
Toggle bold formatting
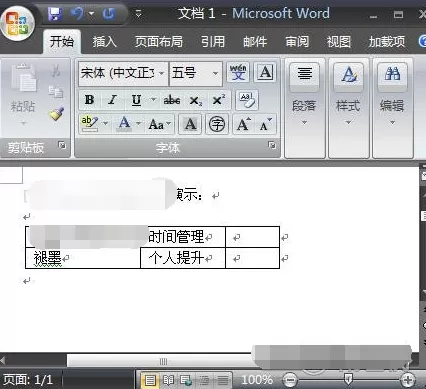[89, 100]
